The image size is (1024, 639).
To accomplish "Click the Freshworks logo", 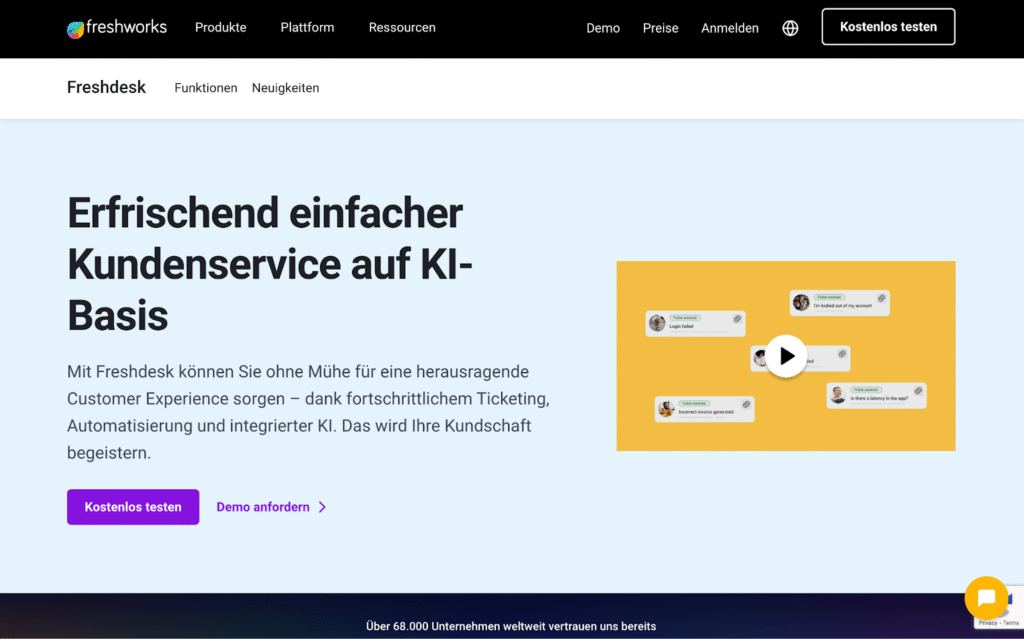I will tap(117, 27).
